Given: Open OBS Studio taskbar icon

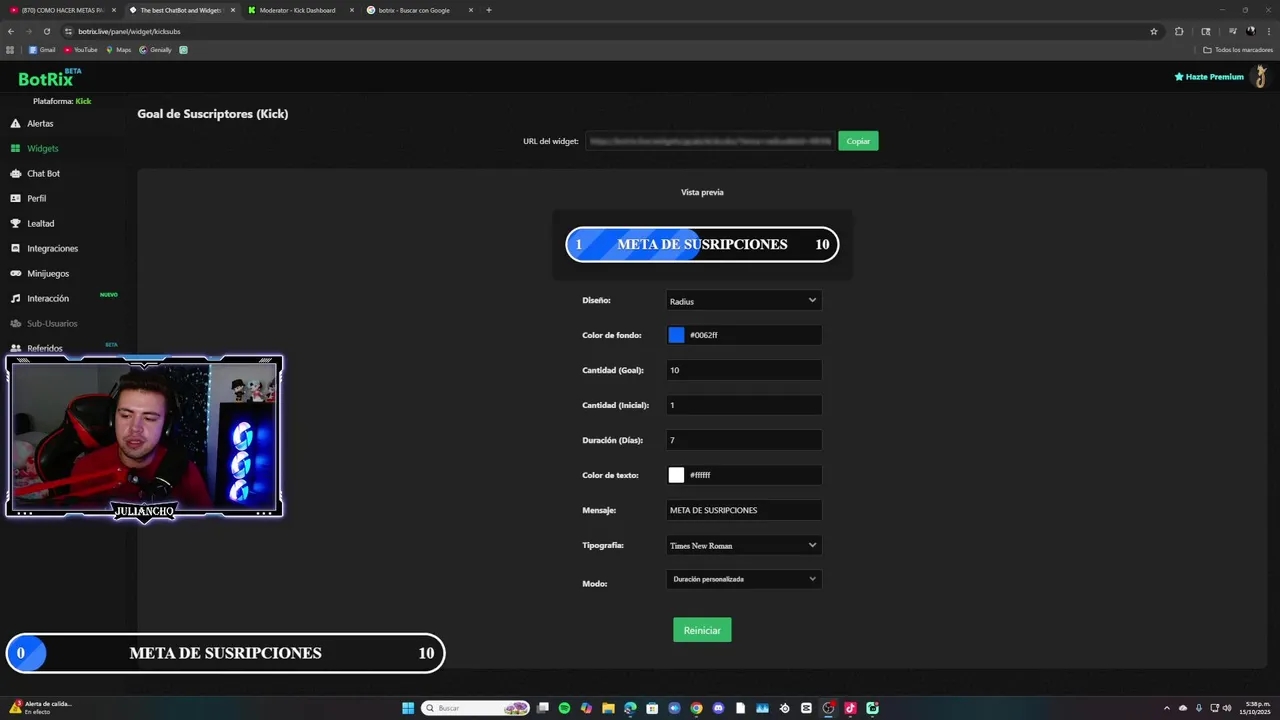Looking at the screenshot, I should click(828, 708).
